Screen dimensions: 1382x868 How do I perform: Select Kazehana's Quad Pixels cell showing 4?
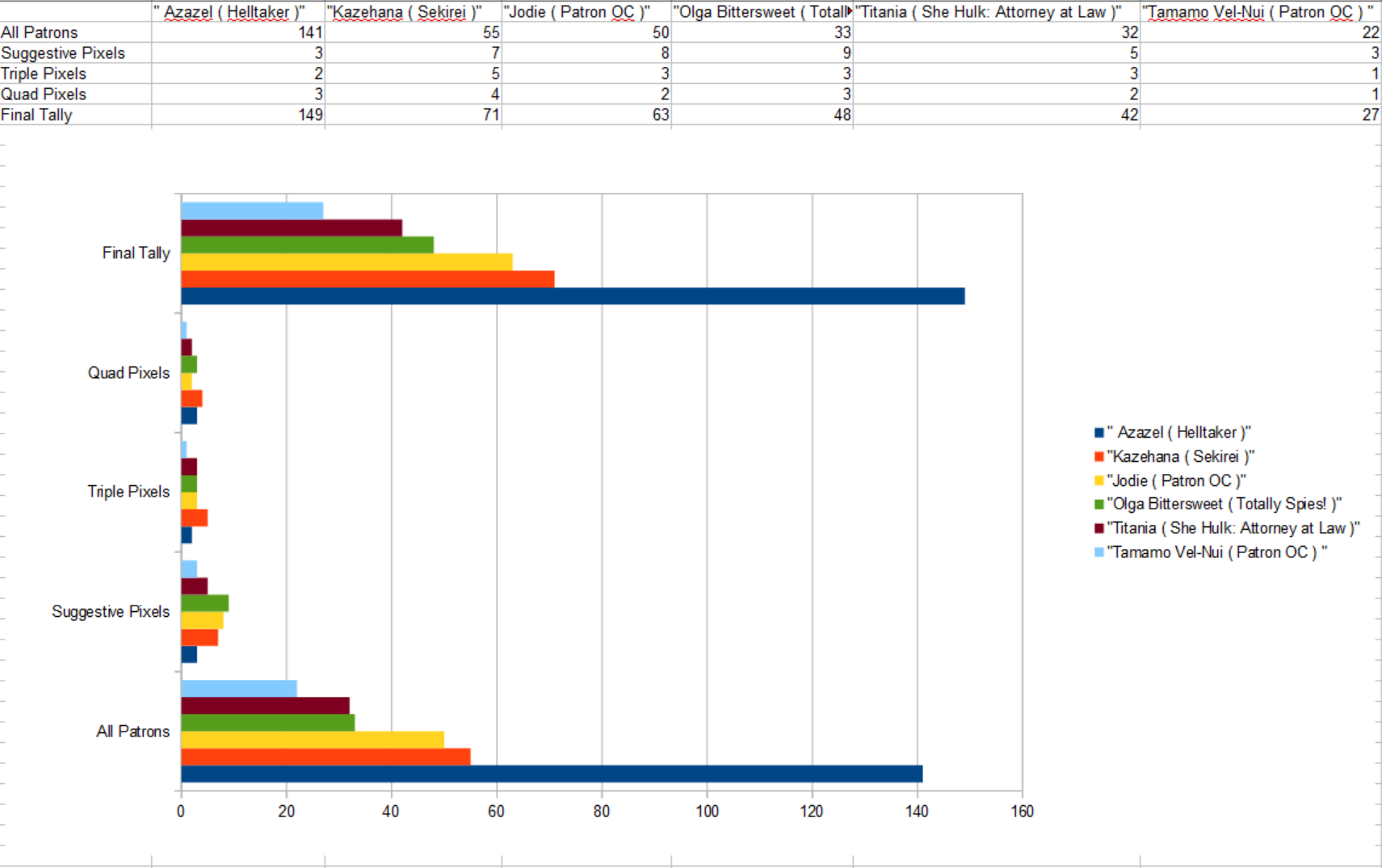pos(413,94)
